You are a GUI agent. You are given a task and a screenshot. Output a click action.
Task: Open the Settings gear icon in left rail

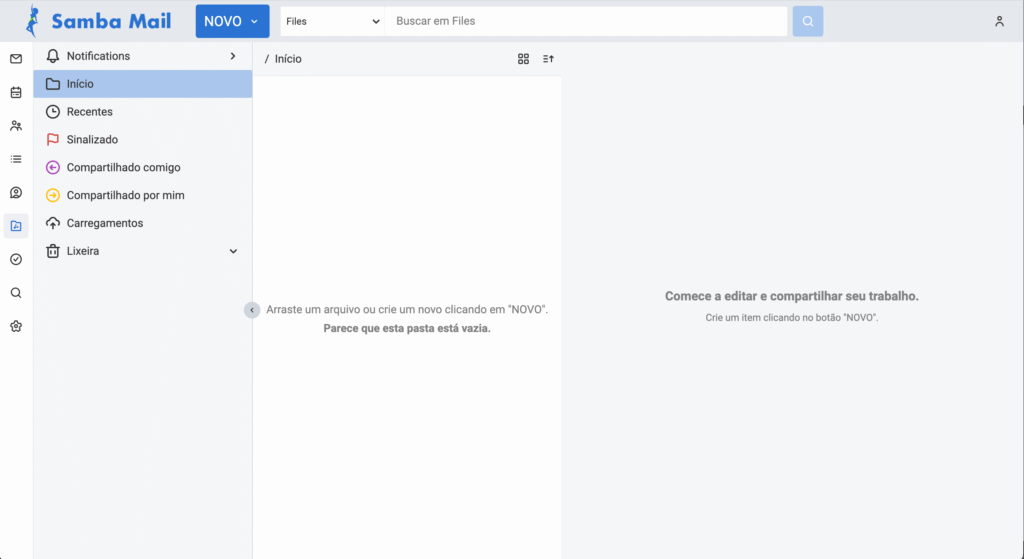pos(16,326)
